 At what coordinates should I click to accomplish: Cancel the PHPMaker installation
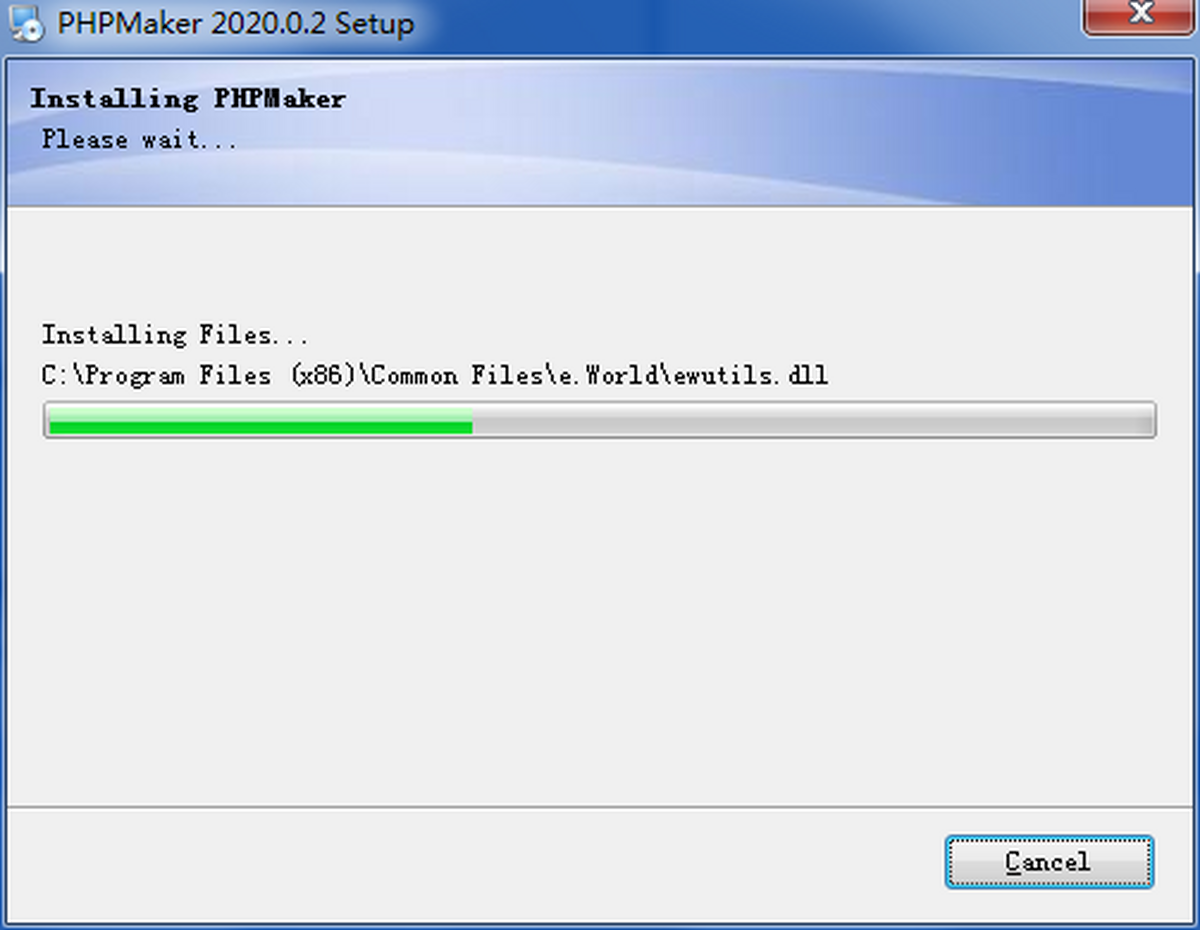1049,862
